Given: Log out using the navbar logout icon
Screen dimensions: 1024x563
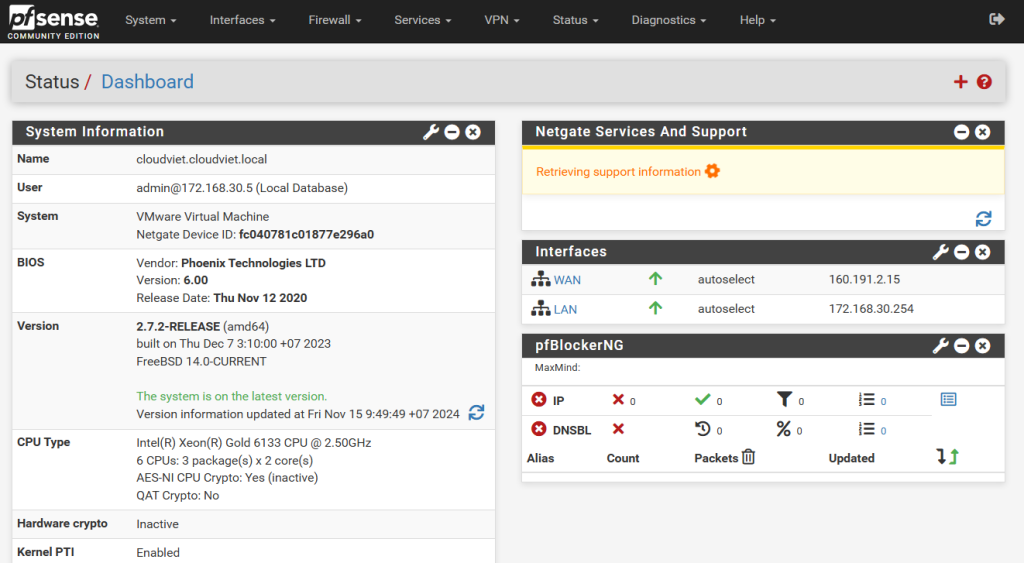Looking at the screenshot, I should click(997, 20).
